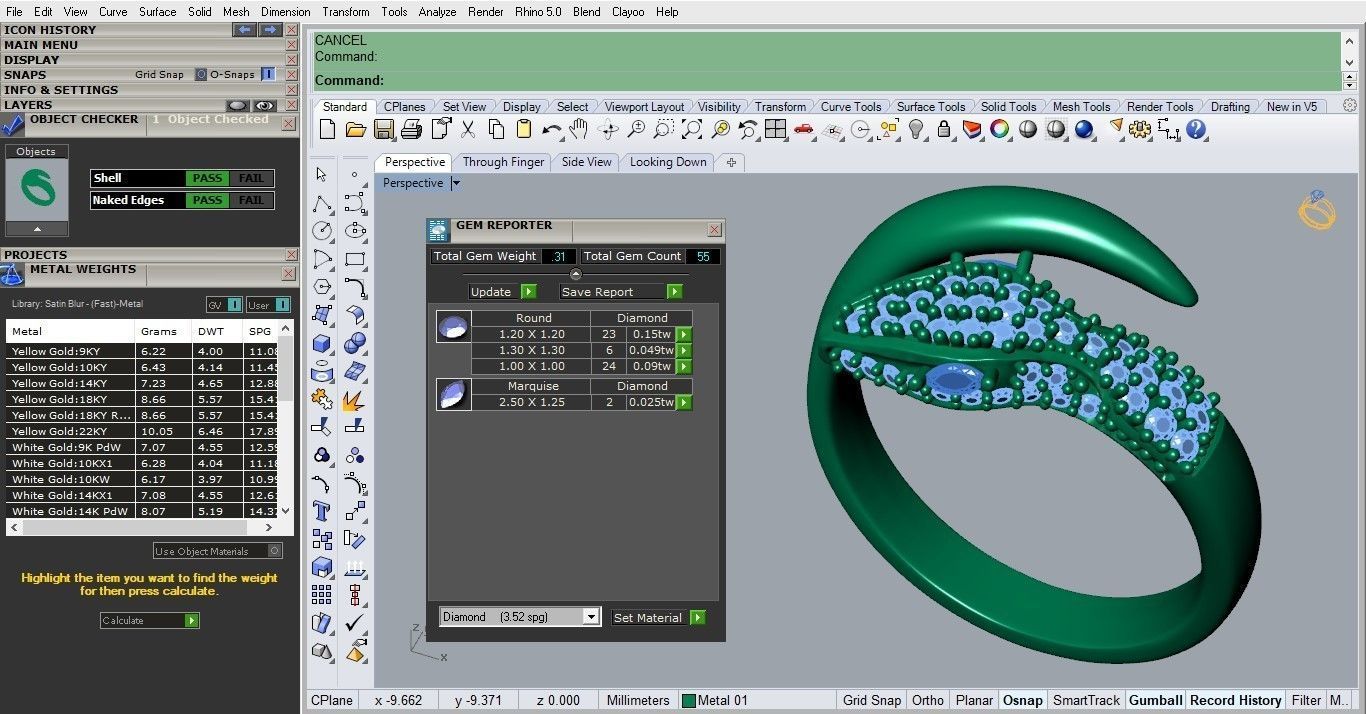Click the Object Checker checkmark icon
This screenshot has width=1366, height=714.
click(x=13, y=125)
